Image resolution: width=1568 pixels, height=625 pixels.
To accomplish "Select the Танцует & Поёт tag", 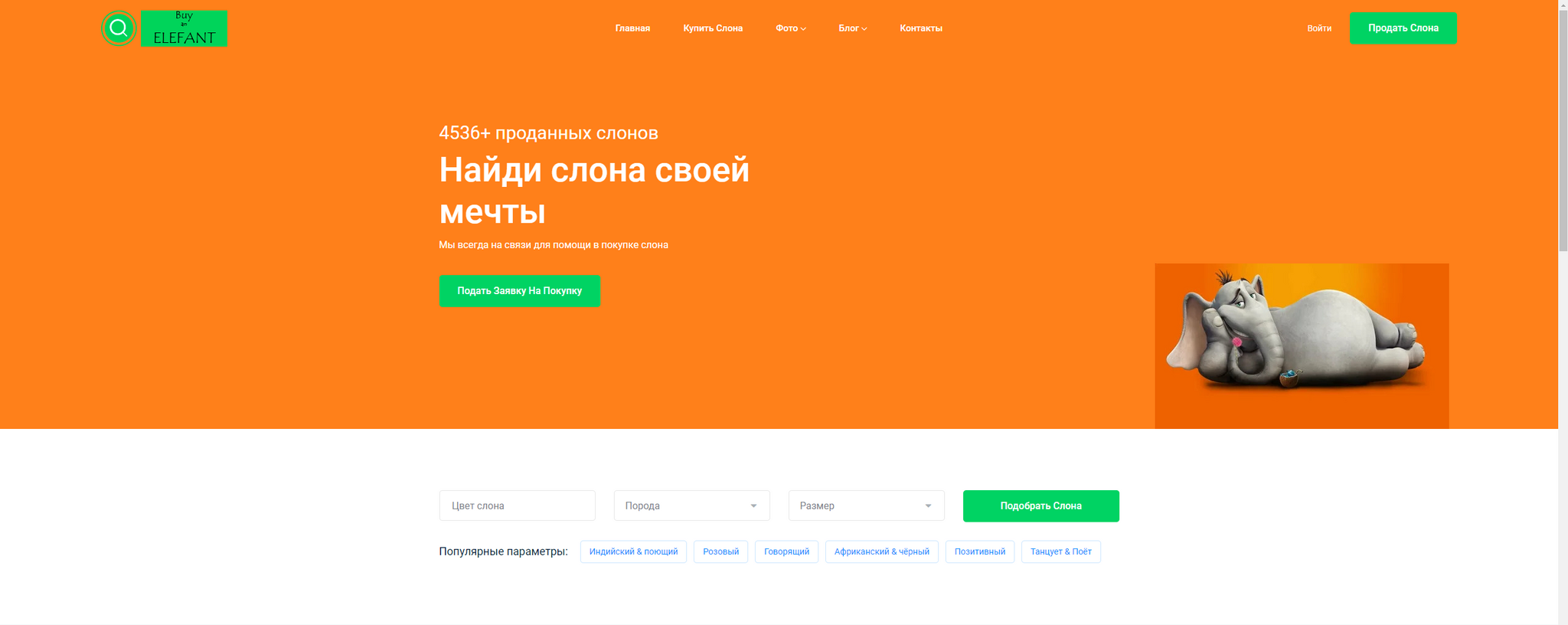I will coord(1060,551).
